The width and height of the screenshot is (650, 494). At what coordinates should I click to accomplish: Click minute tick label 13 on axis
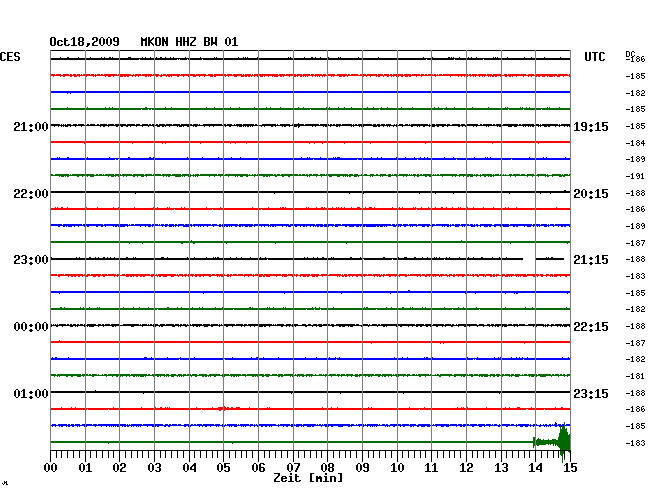point(501,467)
